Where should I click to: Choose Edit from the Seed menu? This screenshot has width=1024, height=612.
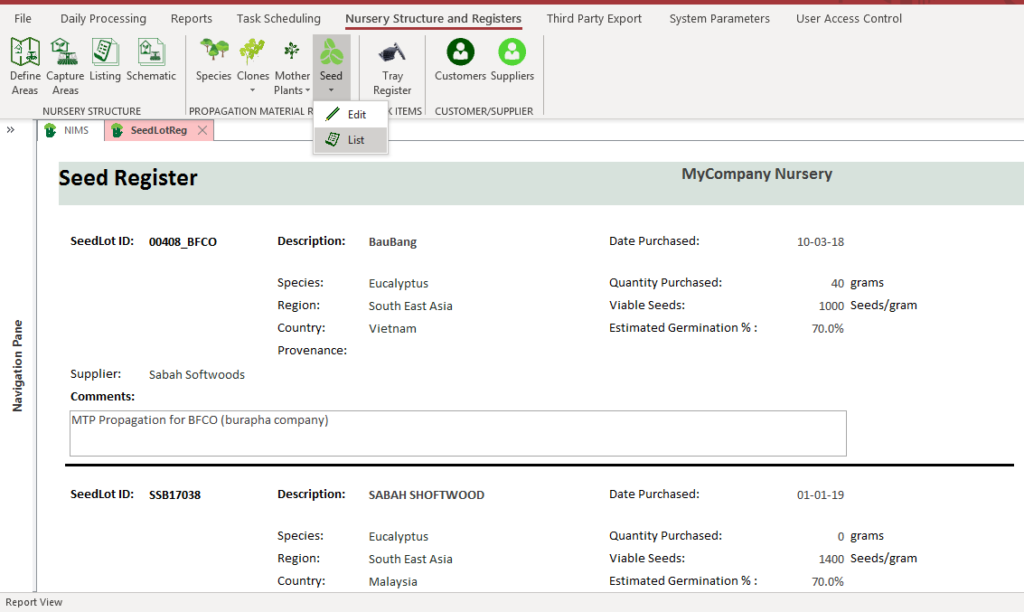356,115
